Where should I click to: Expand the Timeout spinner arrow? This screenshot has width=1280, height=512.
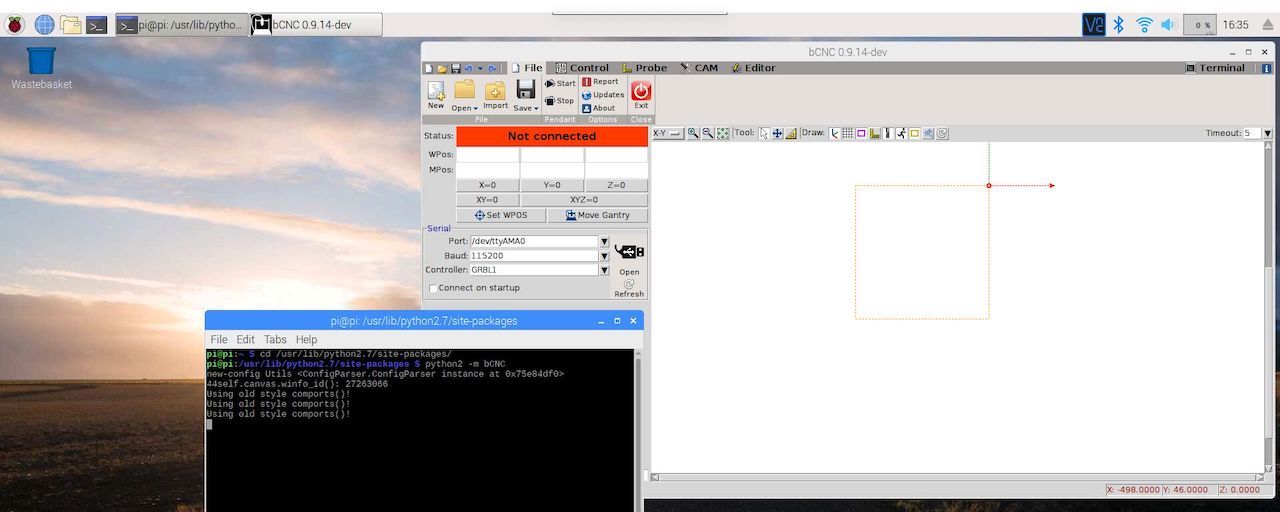click(1268, 133)
